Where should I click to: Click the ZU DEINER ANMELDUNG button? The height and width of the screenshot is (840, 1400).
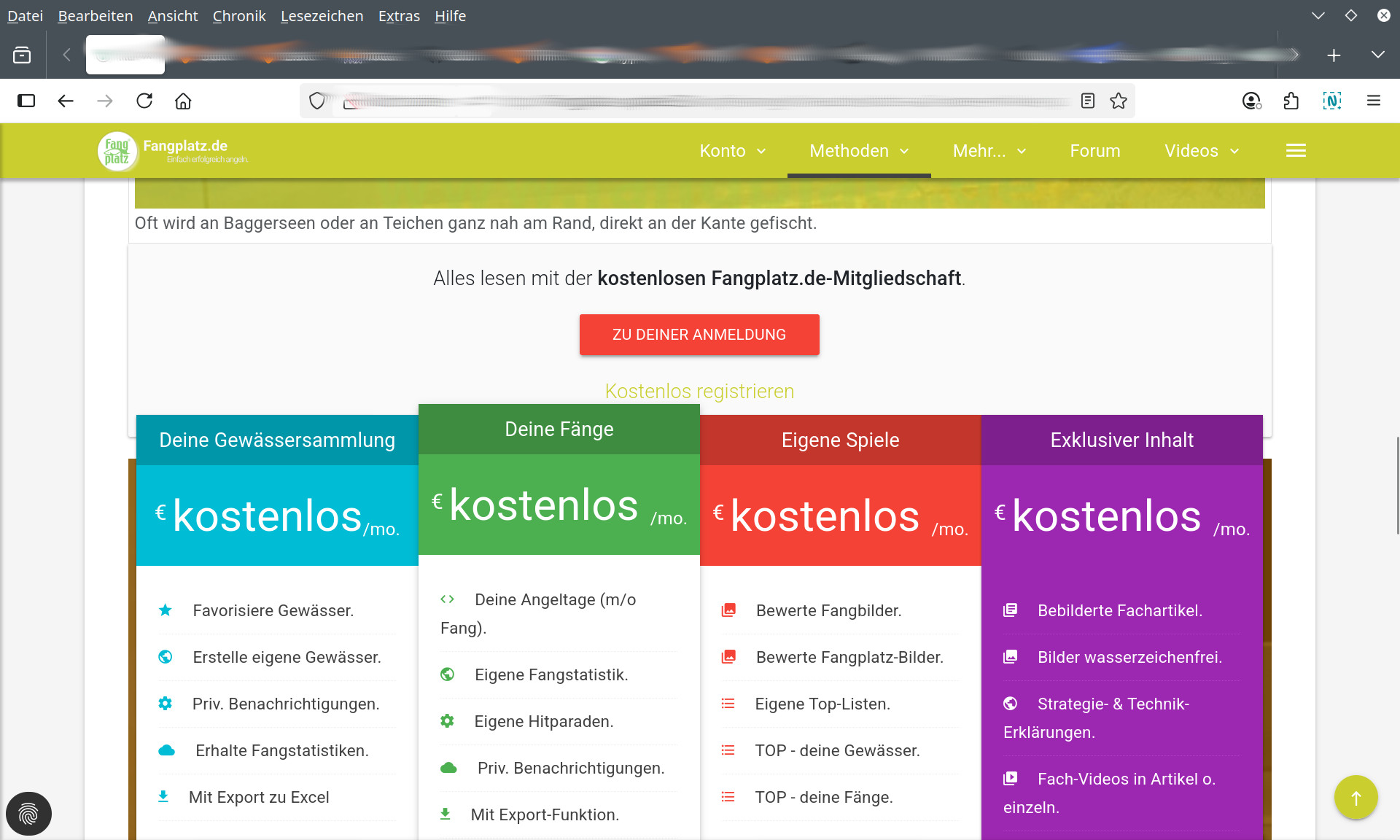[x=699, y=335]
